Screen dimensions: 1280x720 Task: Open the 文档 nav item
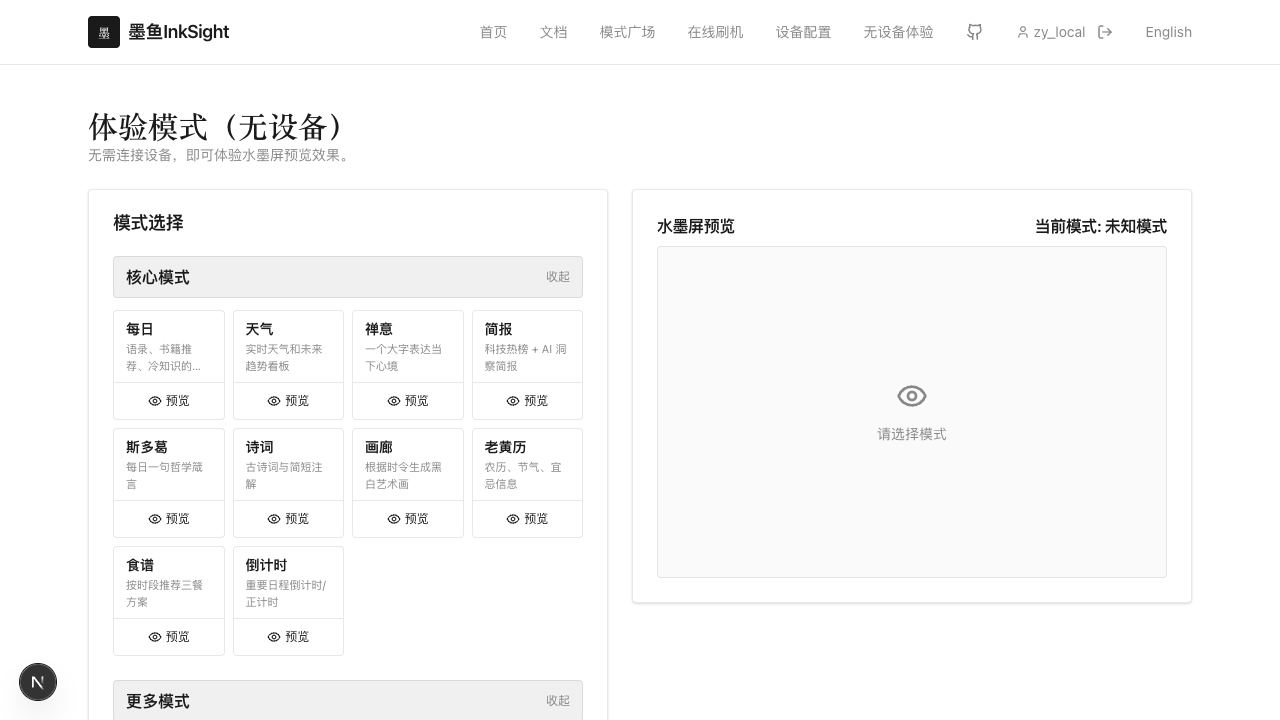553,32
